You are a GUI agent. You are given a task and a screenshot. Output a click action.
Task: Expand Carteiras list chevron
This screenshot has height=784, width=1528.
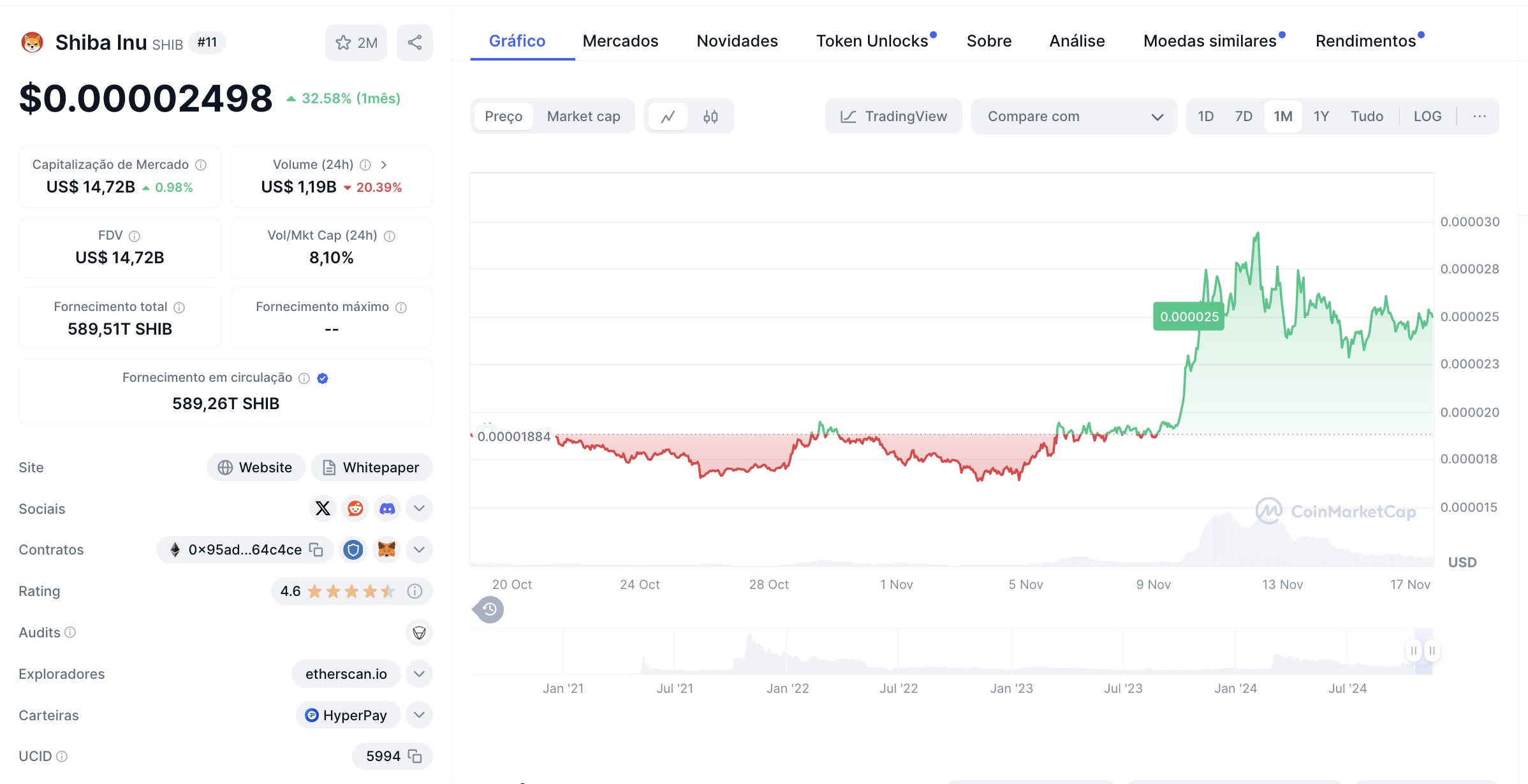click(419, 715)
